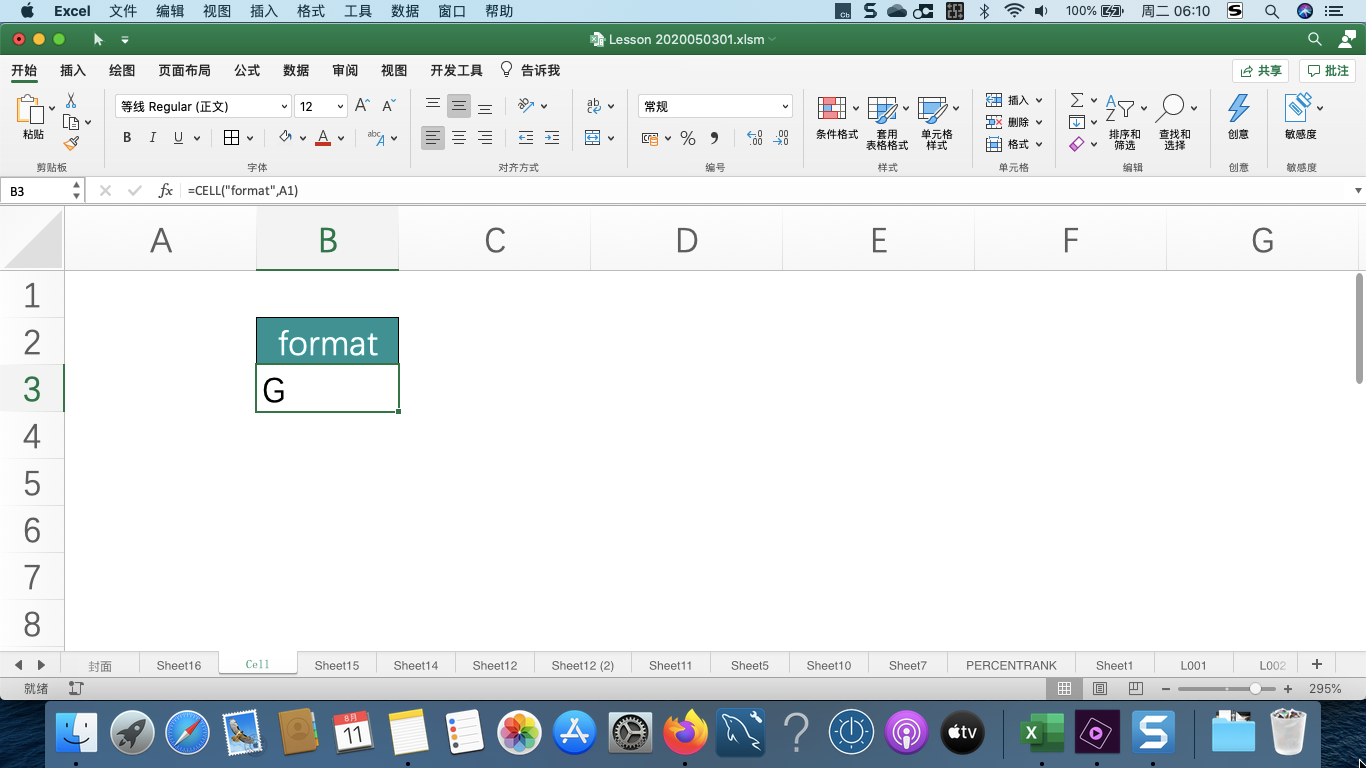The height and width of the screenshot is (768, 1366).
Task: Click the Borders grid icon
Action: (x=231, y=138)
